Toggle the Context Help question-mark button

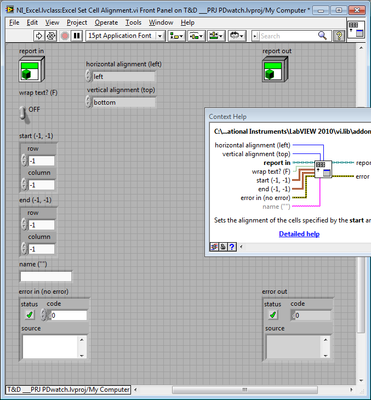pyautogui.click(x=339, y=36)
